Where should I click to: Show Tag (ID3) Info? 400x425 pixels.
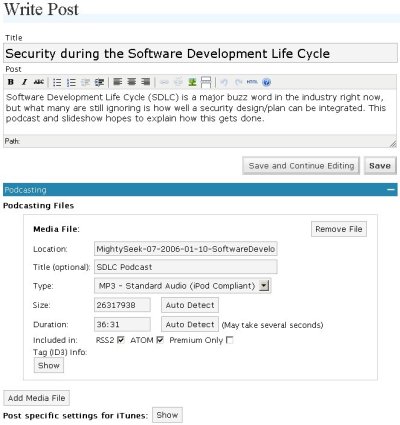(x=49, y=365)
